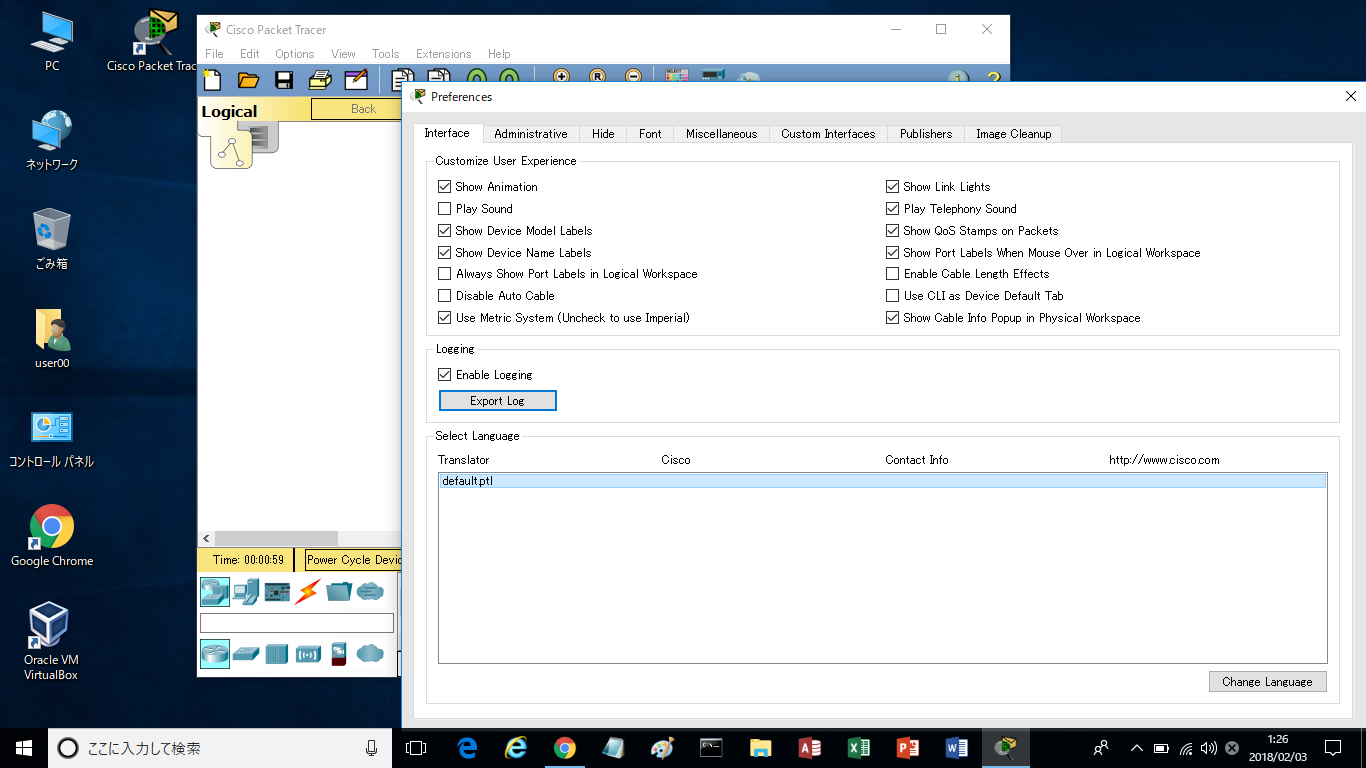The height and width of the screenshot is (768, 1366).
Task: Enable Cable Length Effects
Action: click(892, 273)
